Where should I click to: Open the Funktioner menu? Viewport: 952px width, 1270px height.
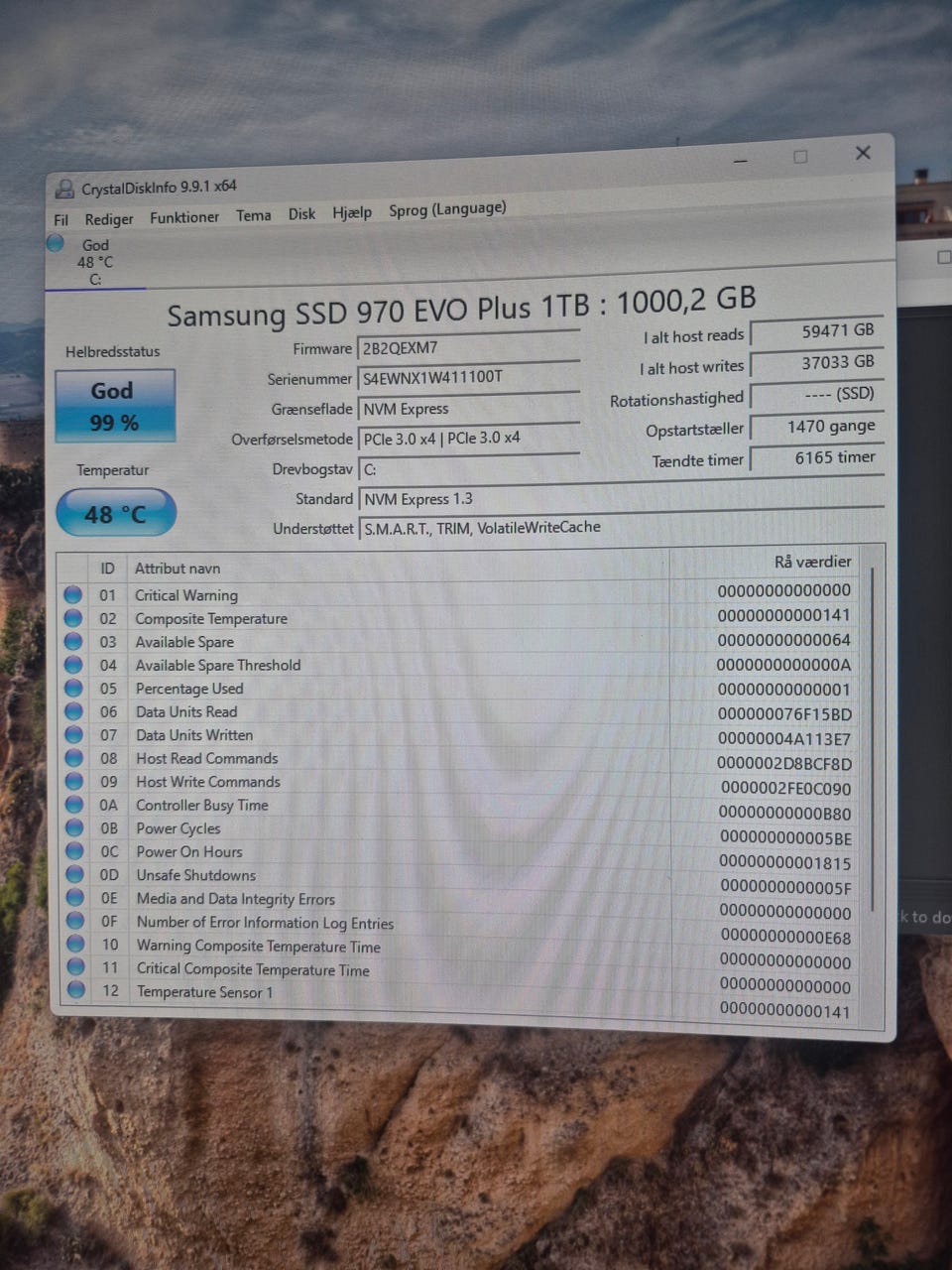[x=184, y=217]
